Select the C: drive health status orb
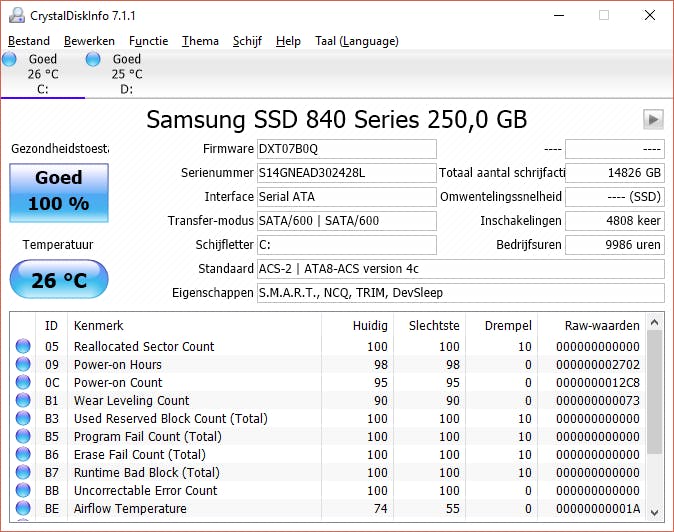Viewport: 674px width, 532px height. coord(10,60)
